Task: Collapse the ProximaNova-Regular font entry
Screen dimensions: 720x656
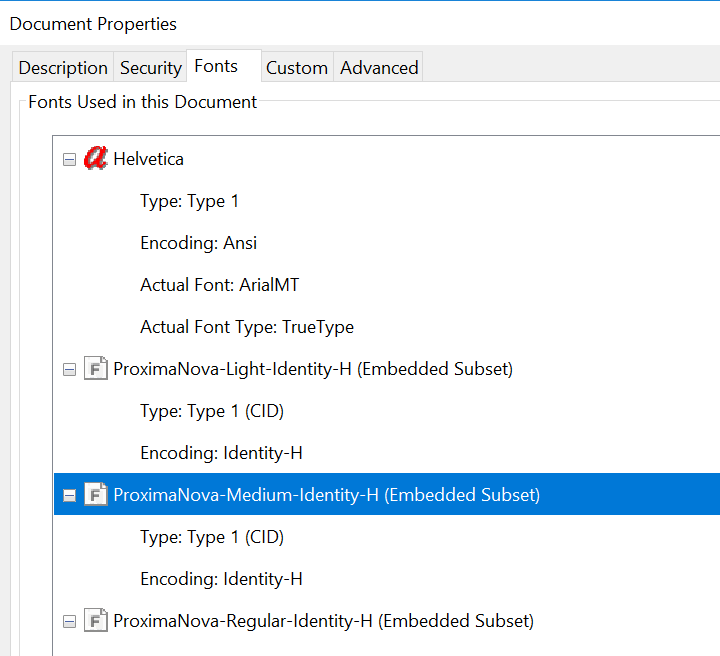Action: [69, 622]
